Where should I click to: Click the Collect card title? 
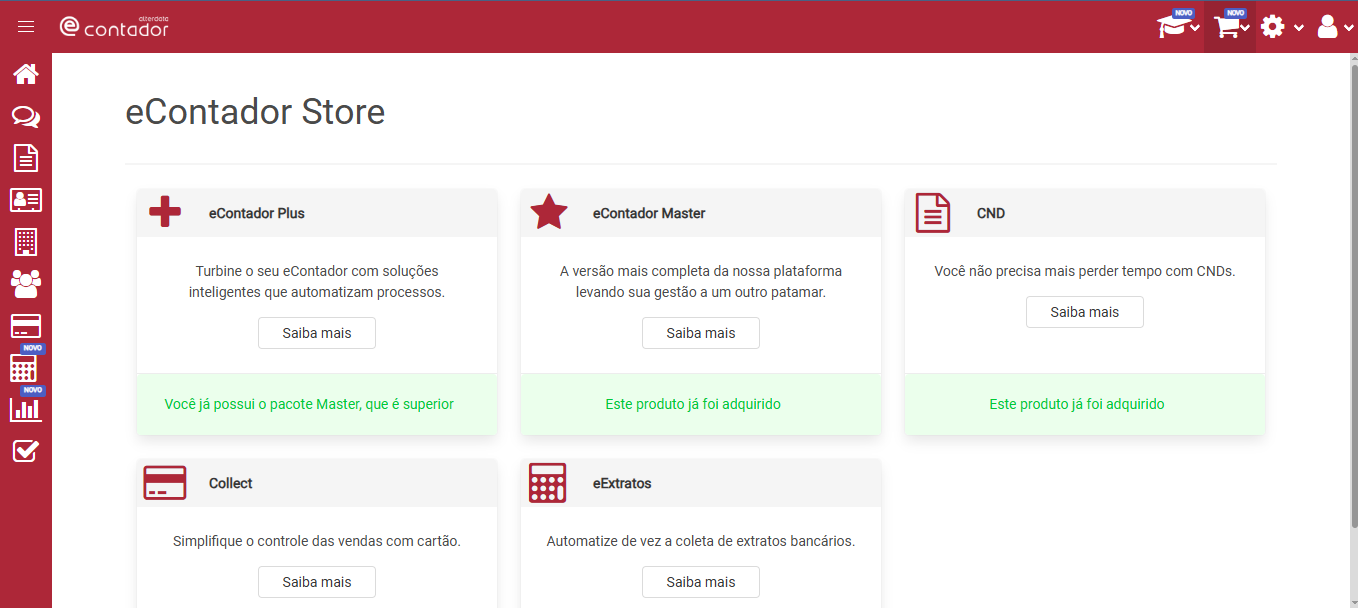pos(231,483)
